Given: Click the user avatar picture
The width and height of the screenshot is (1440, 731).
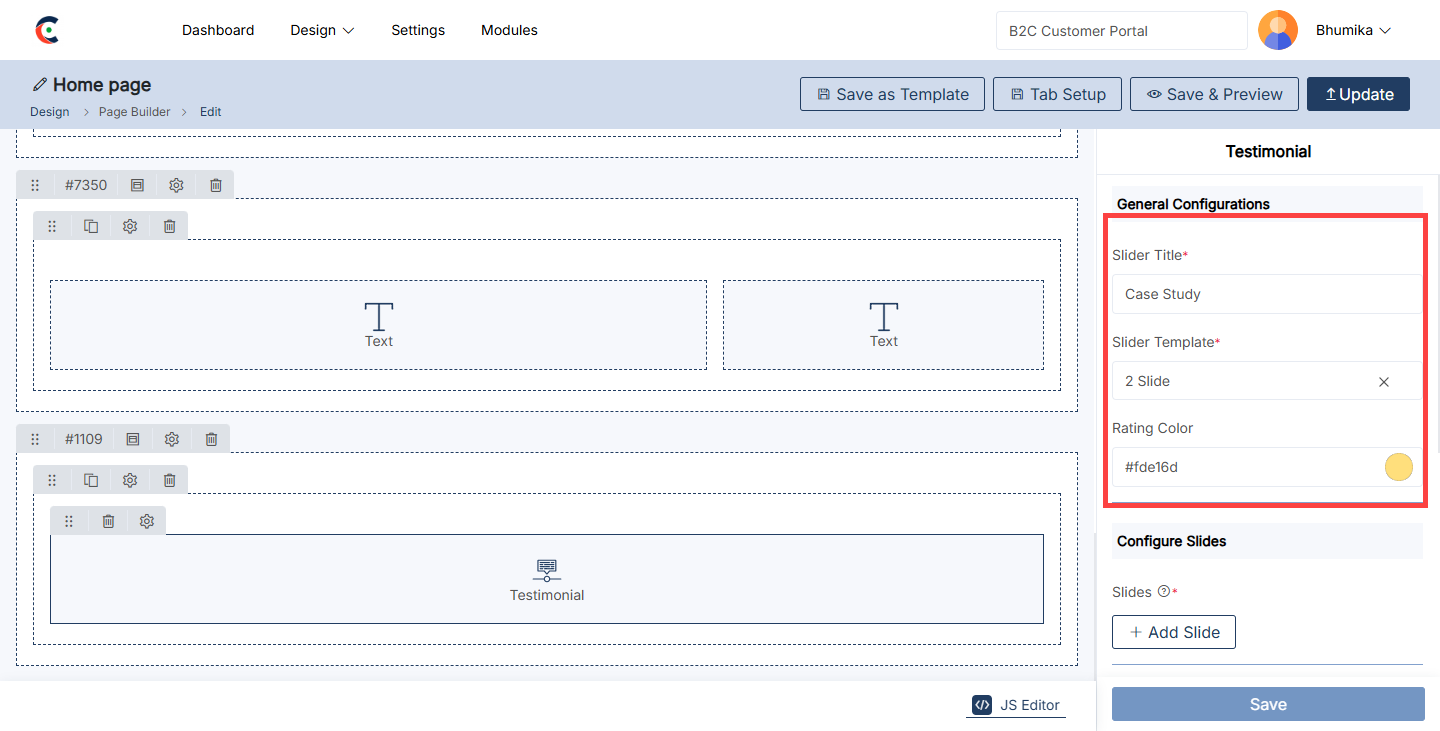Looking at the screenshot, I should [x=1277, y=30].
